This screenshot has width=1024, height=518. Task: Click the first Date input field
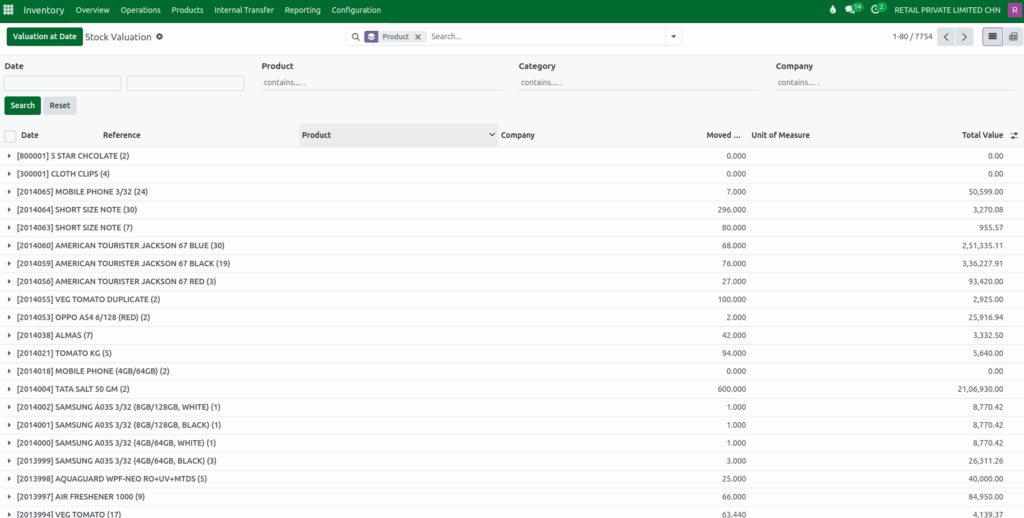pyautogui.click(x=63, y=83)
